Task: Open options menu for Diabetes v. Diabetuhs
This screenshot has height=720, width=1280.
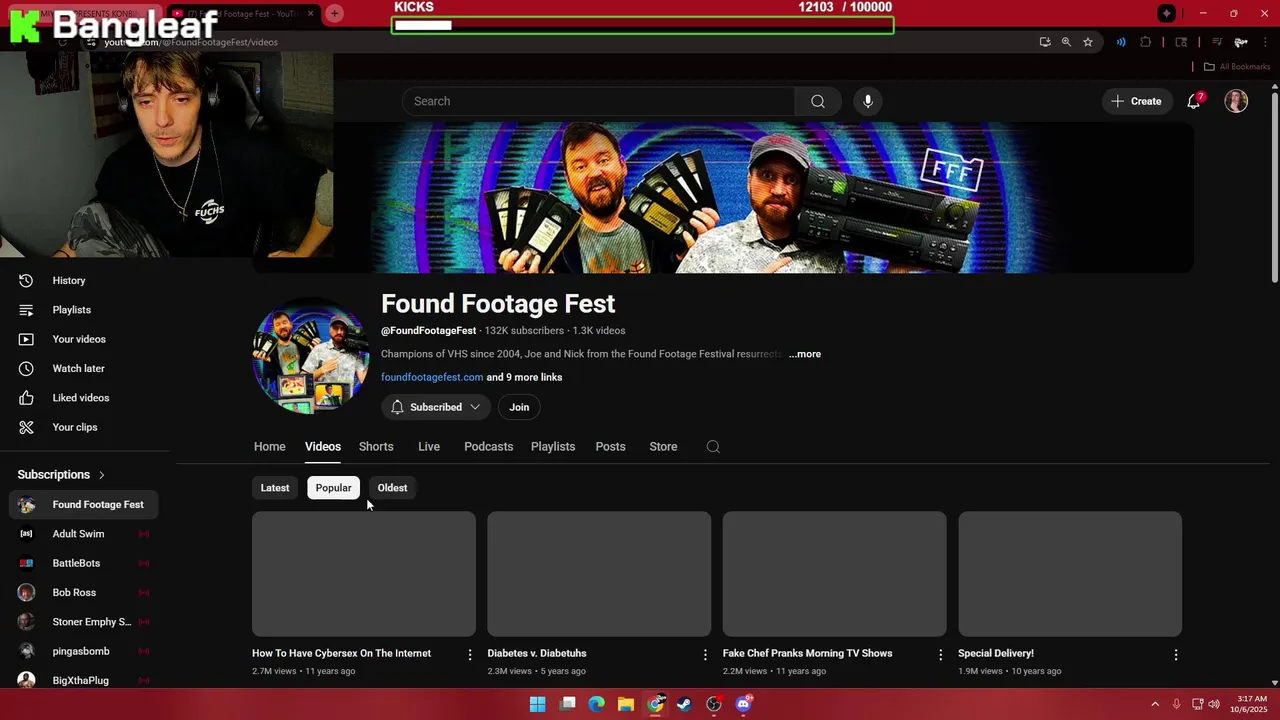Action: point(705,655)
